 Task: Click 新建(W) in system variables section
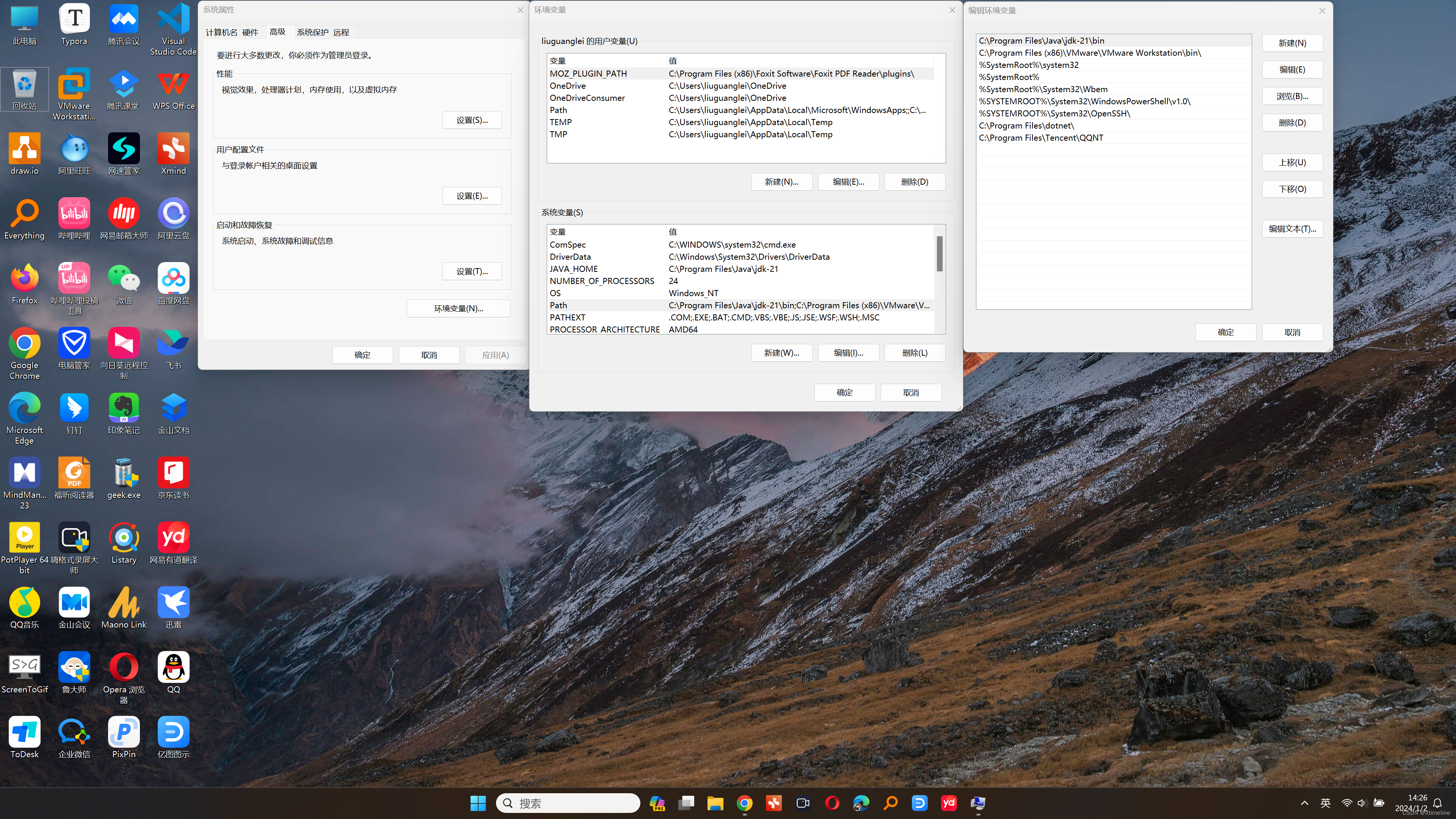pos(781,352)
